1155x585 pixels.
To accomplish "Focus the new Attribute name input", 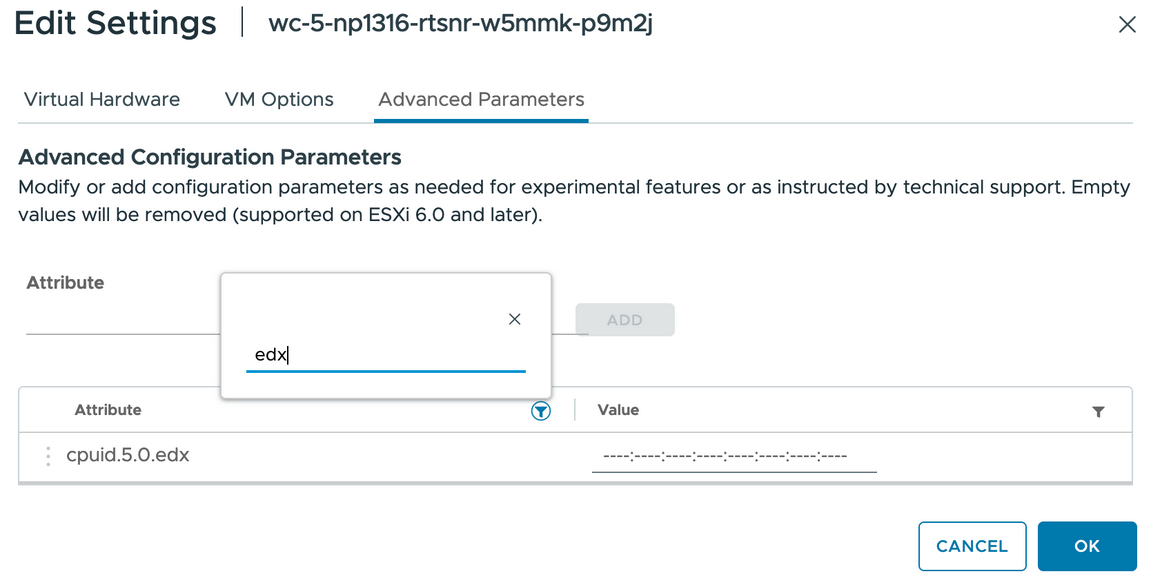I will (120, 320).
